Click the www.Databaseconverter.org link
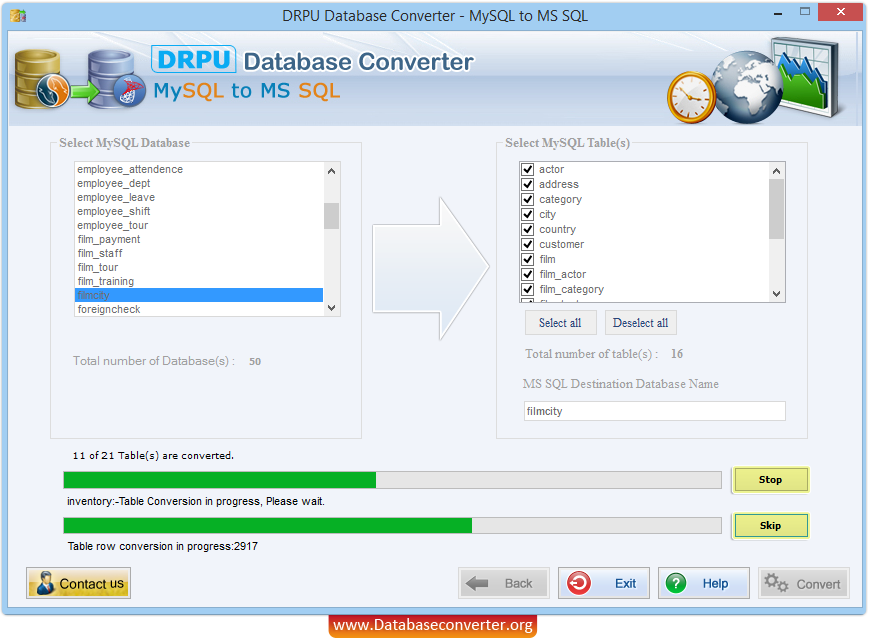870x638 pixels. [x=433, y=625]
